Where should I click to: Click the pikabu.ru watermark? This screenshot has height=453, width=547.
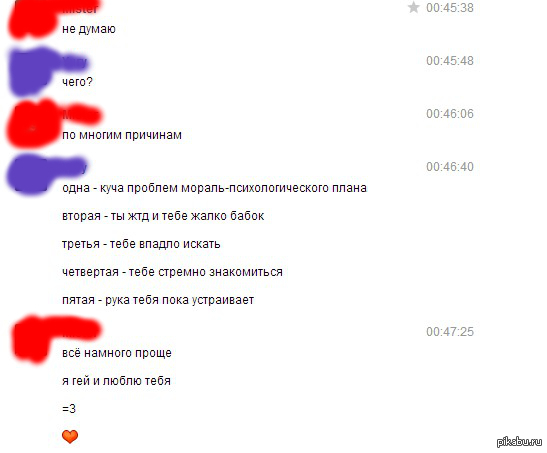point(519,441)
